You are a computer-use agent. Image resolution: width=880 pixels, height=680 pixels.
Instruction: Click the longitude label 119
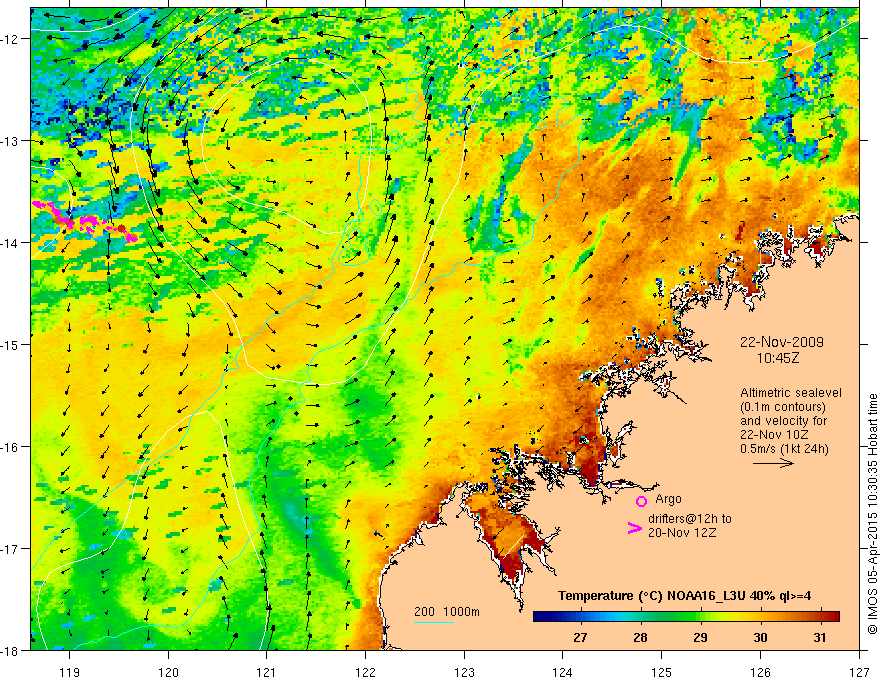coord(70,672)
